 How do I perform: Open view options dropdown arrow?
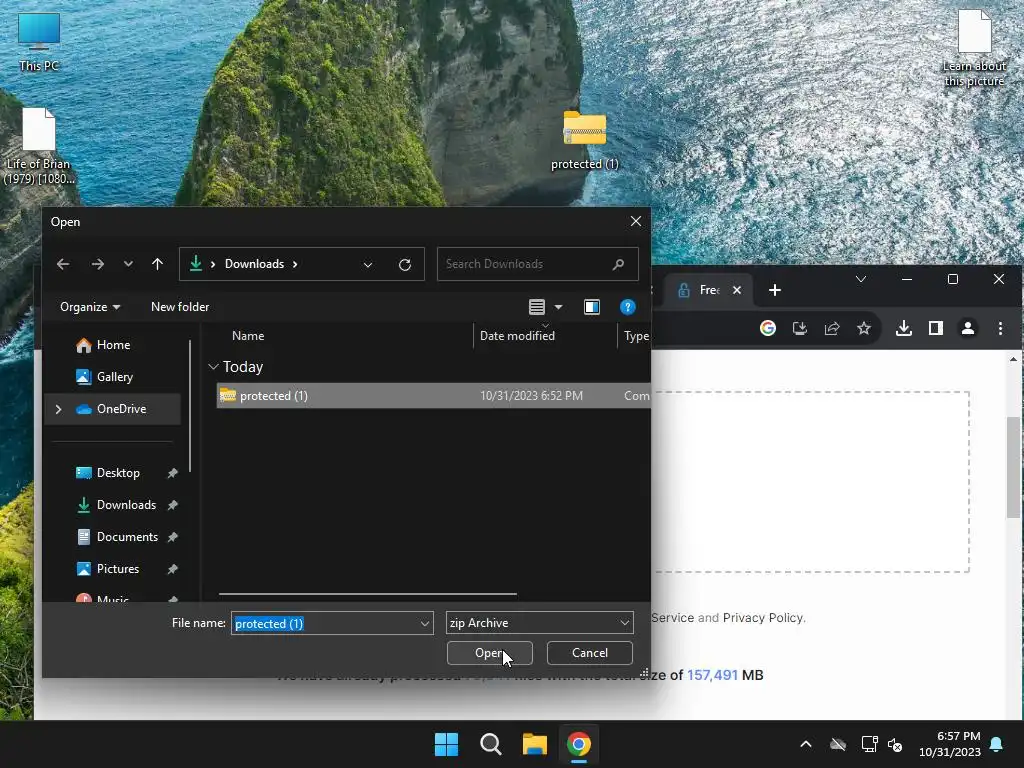coord(558,307)
